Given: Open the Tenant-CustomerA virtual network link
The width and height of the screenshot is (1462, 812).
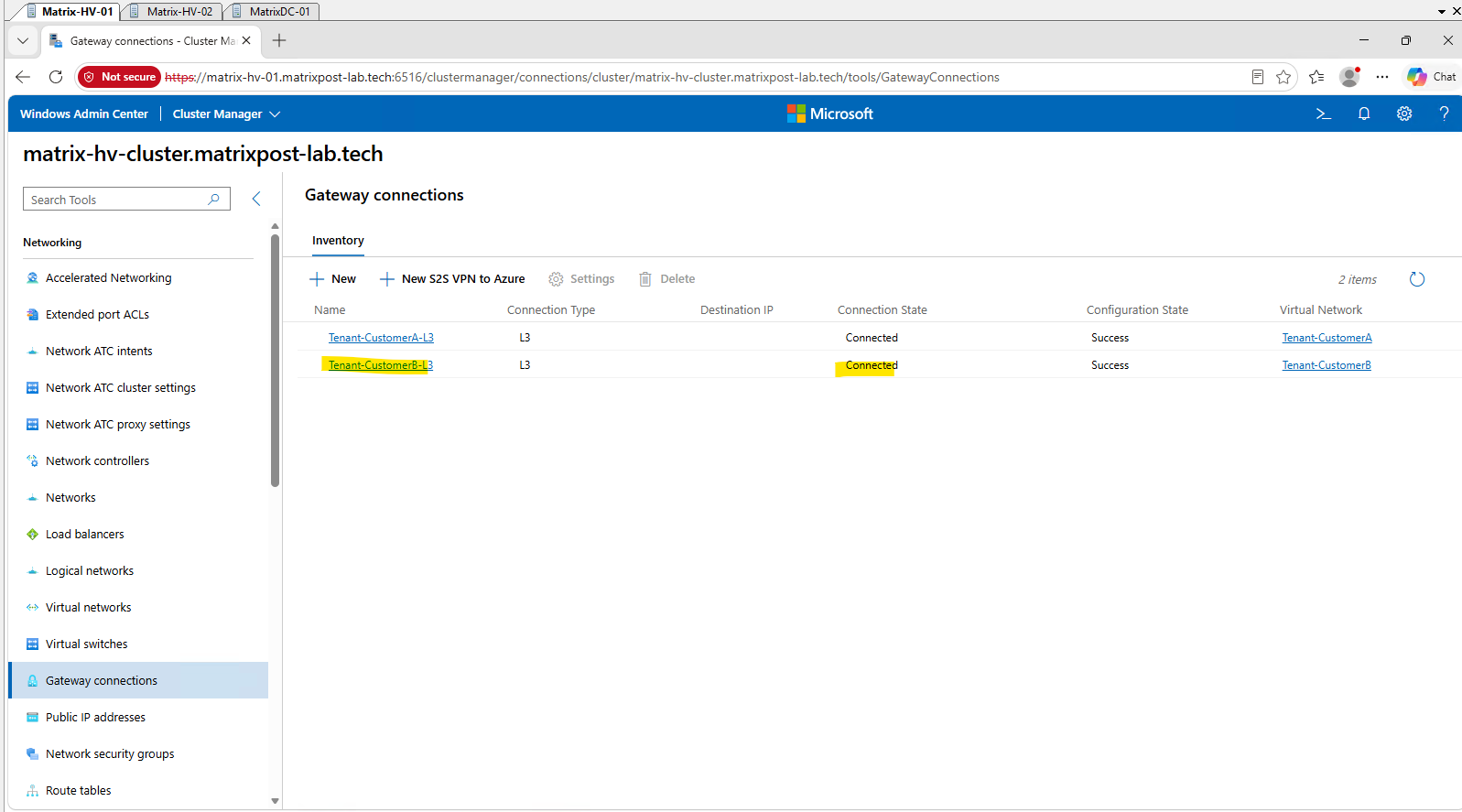Looking at the screenshot, I should [1327, 338].
